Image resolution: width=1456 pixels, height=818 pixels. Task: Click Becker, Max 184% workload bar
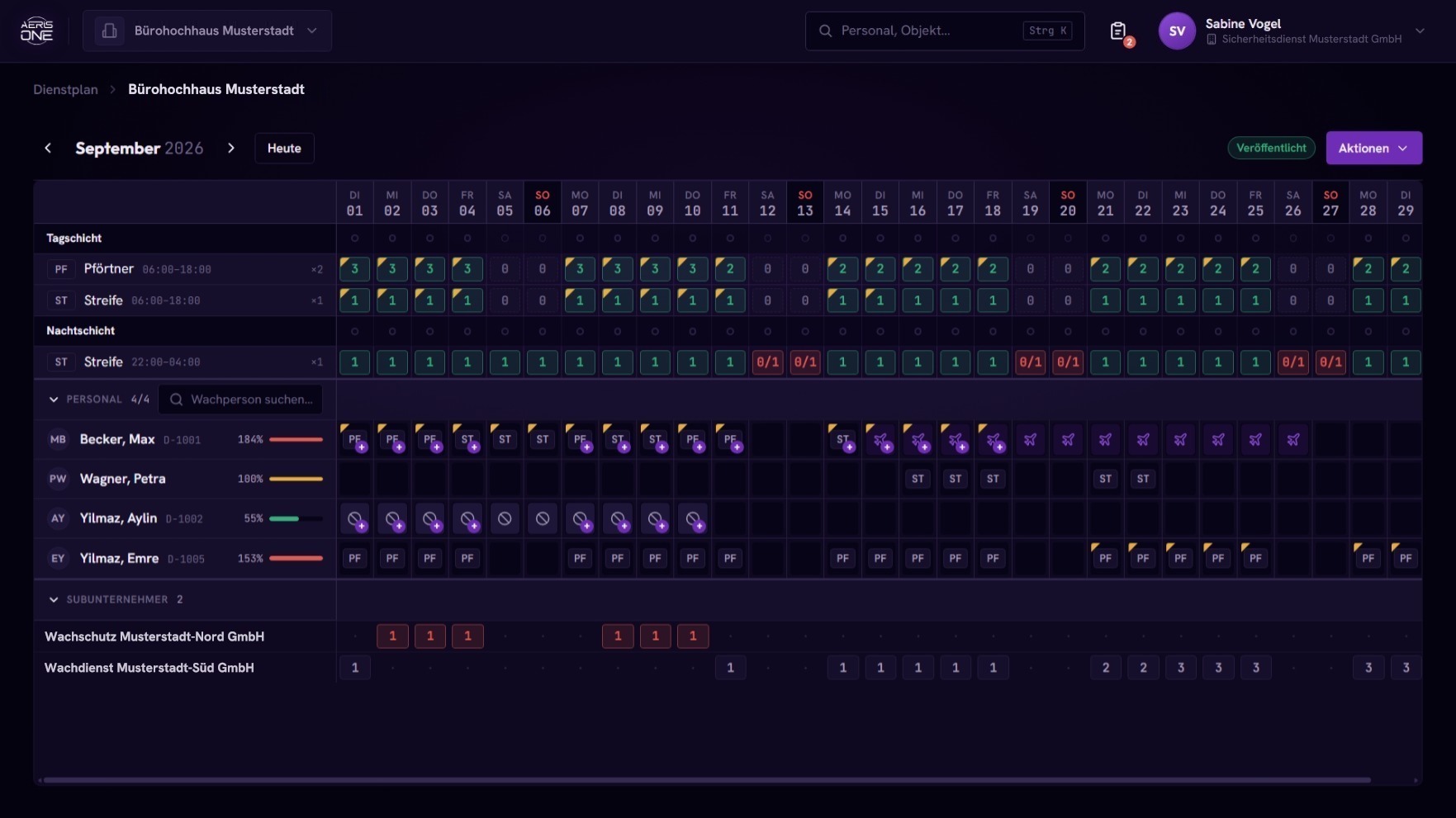click(296, 439)
